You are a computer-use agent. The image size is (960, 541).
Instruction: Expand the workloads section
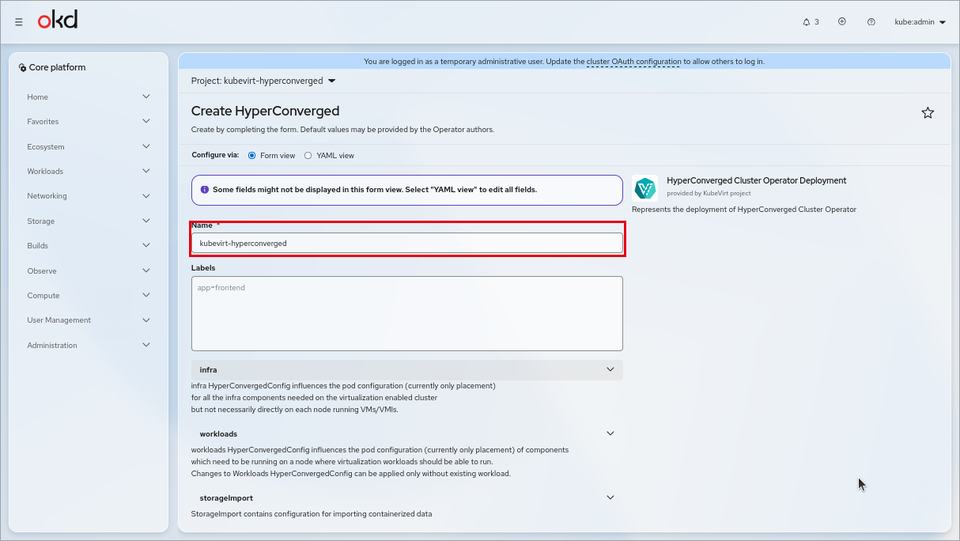(407, 433)
